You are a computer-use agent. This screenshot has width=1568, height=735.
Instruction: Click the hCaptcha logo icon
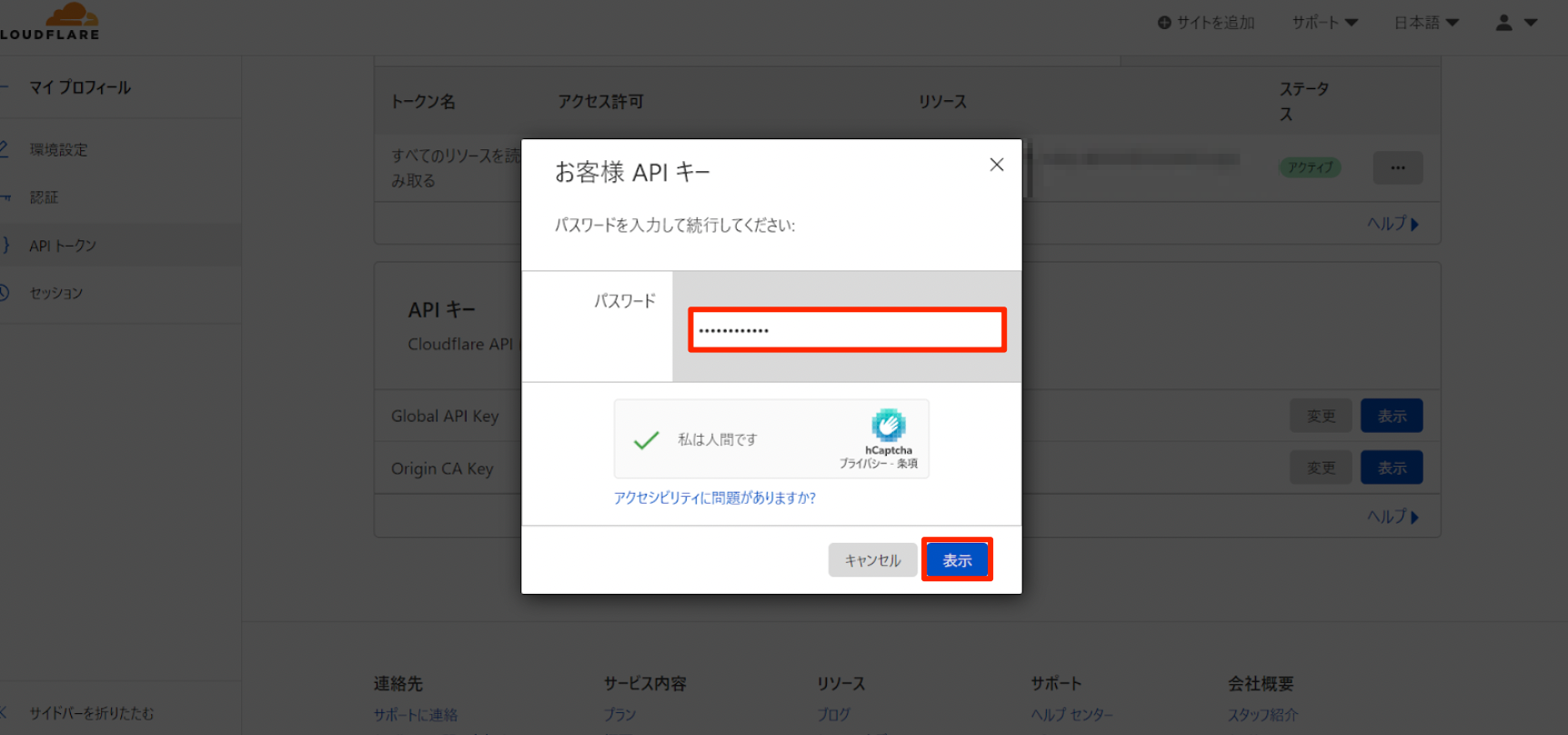point(888,425)
